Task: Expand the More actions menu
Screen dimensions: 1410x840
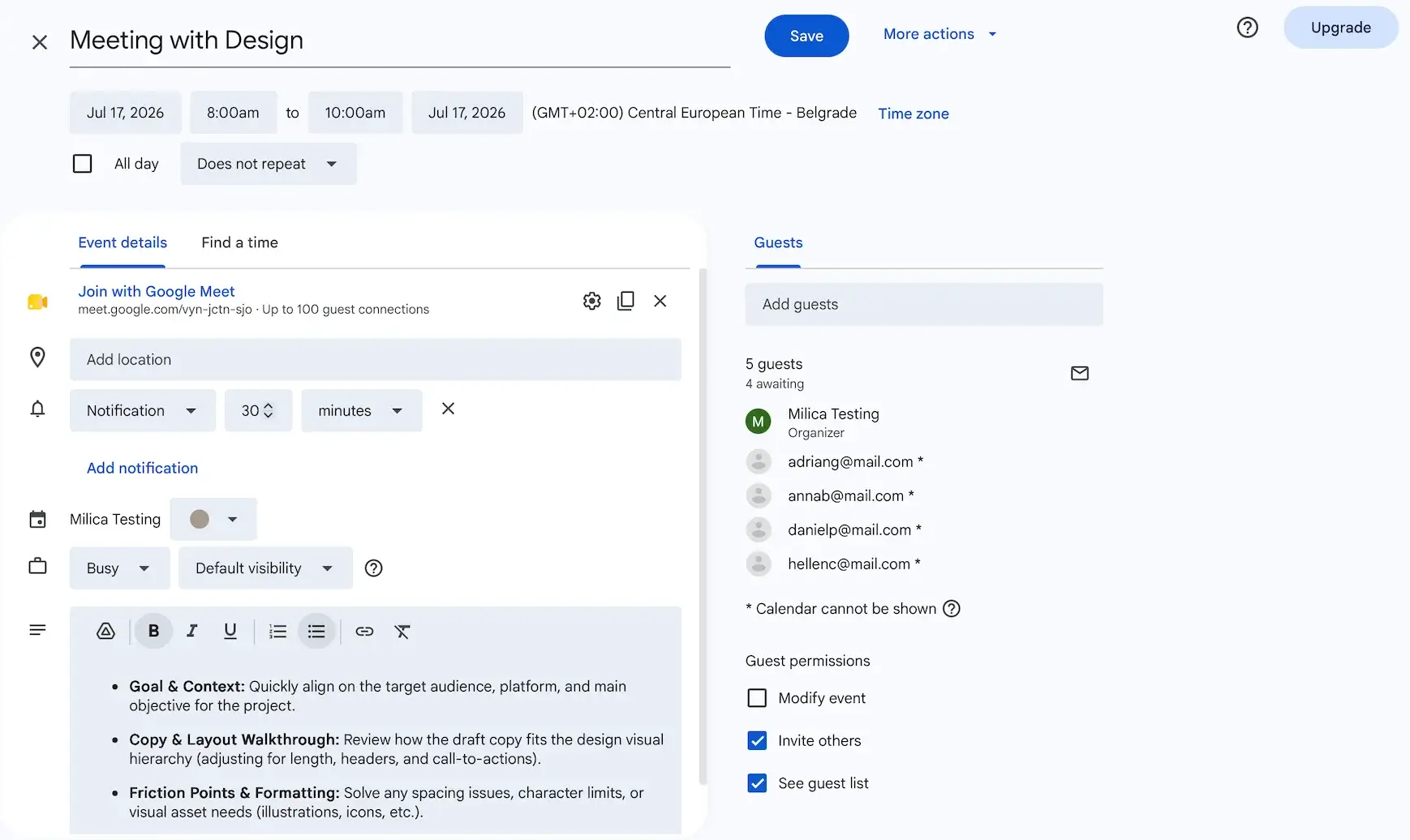Action: coord(940,34)
